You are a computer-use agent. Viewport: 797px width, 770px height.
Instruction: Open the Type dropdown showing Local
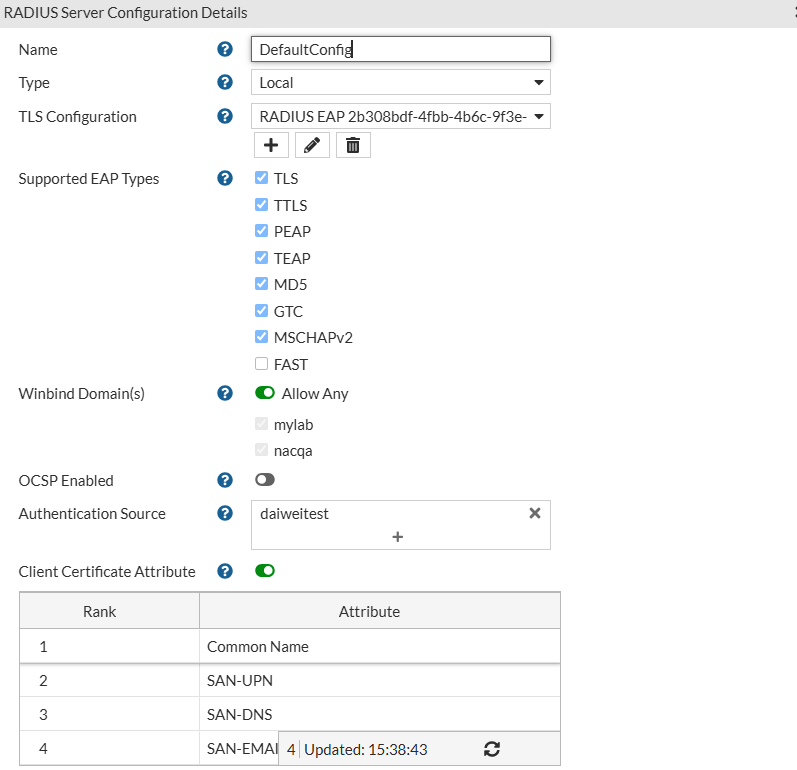(x=400, y=83)
